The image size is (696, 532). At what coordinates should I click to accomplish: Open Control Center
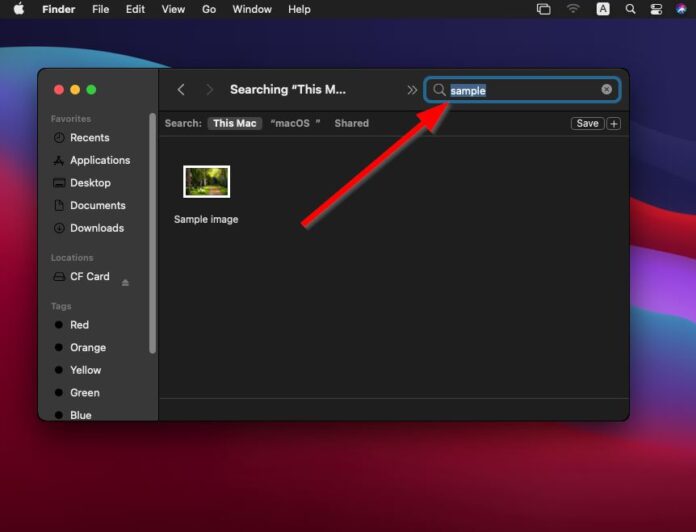tap(656, 9)
